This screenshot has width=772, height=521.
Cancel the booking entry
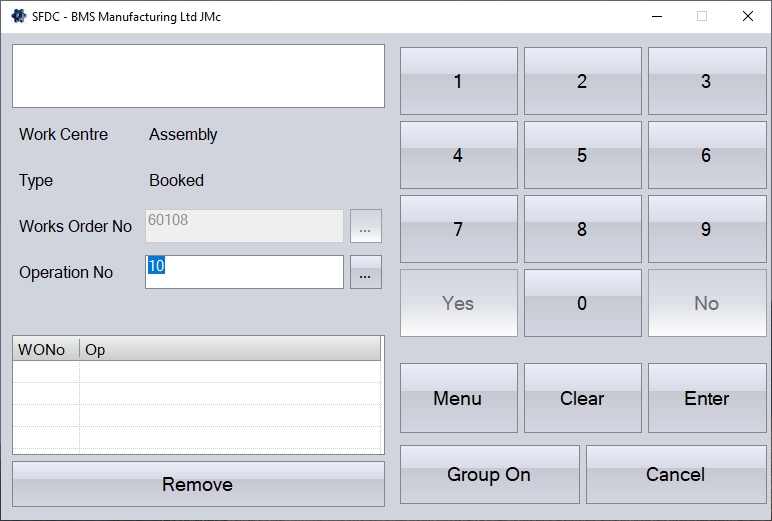click(x=676, y=474)
